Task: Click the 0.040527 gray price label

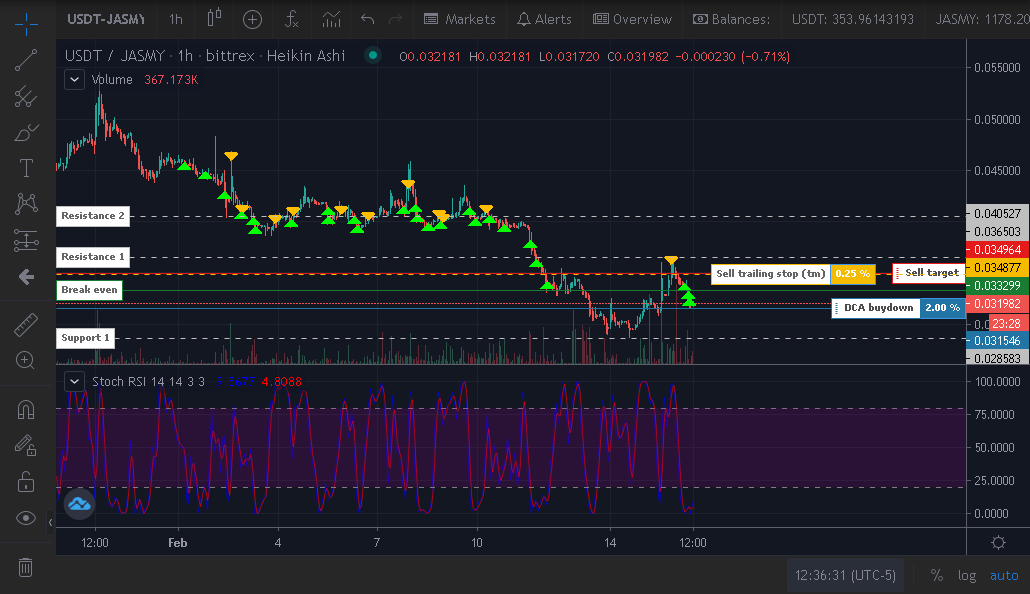Action: pyautogui.click(x=997, y=214)
